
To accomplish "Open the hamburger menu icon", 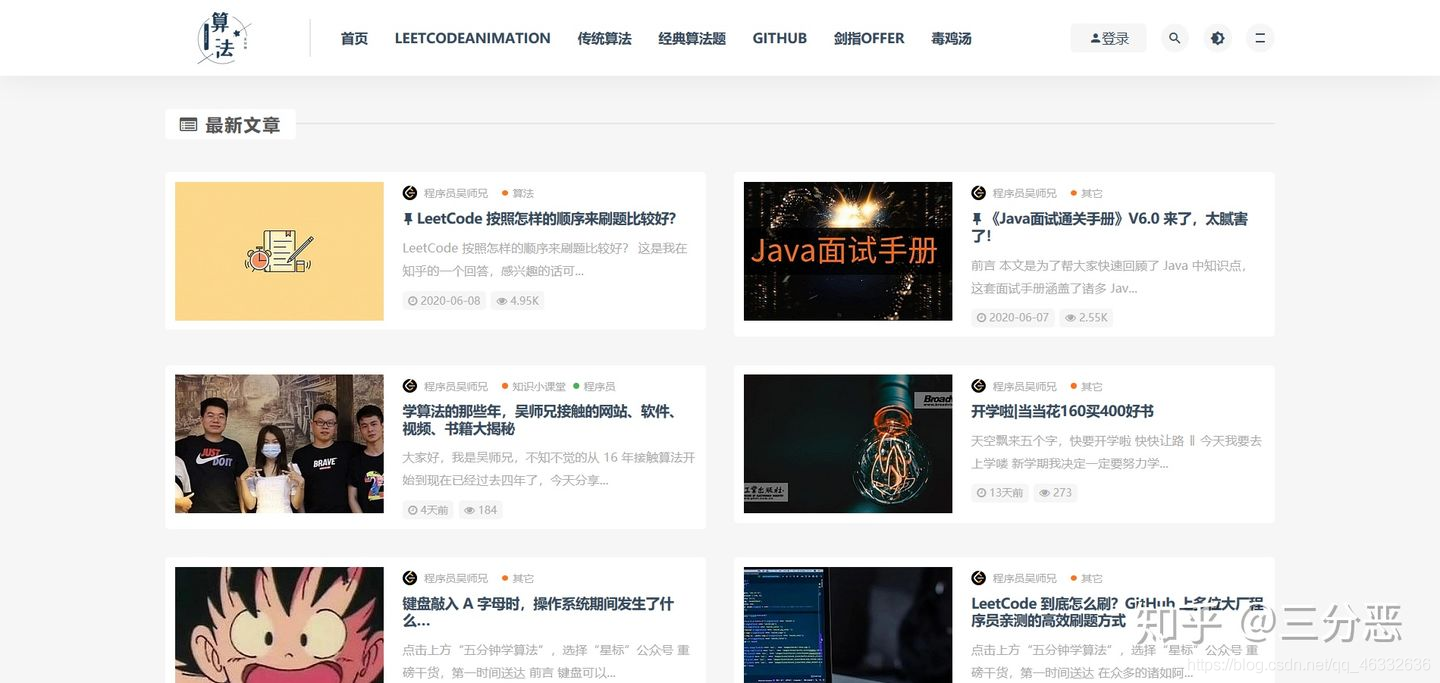I will click(1260, 38).
